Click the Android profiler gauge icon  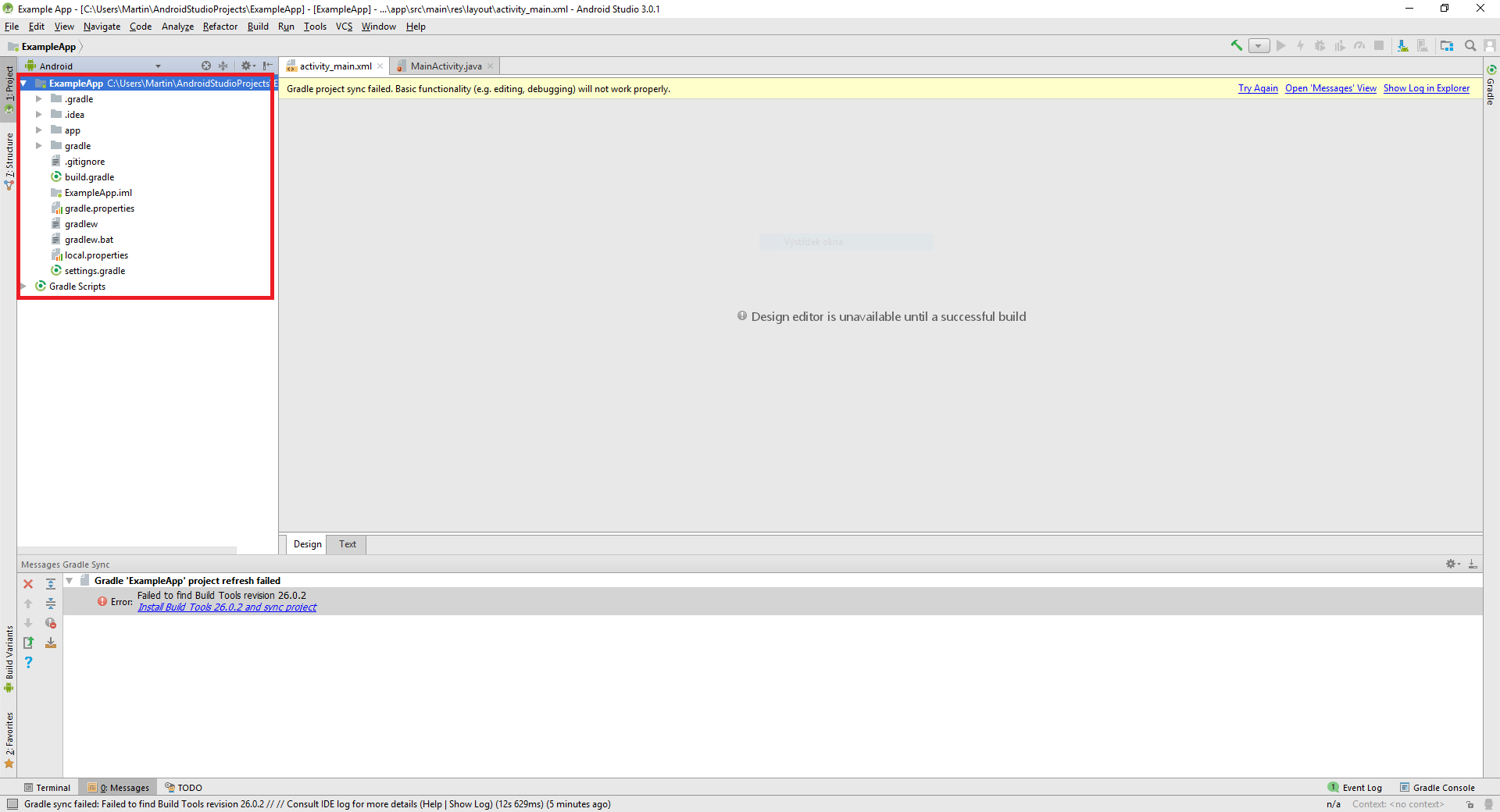1359,46
